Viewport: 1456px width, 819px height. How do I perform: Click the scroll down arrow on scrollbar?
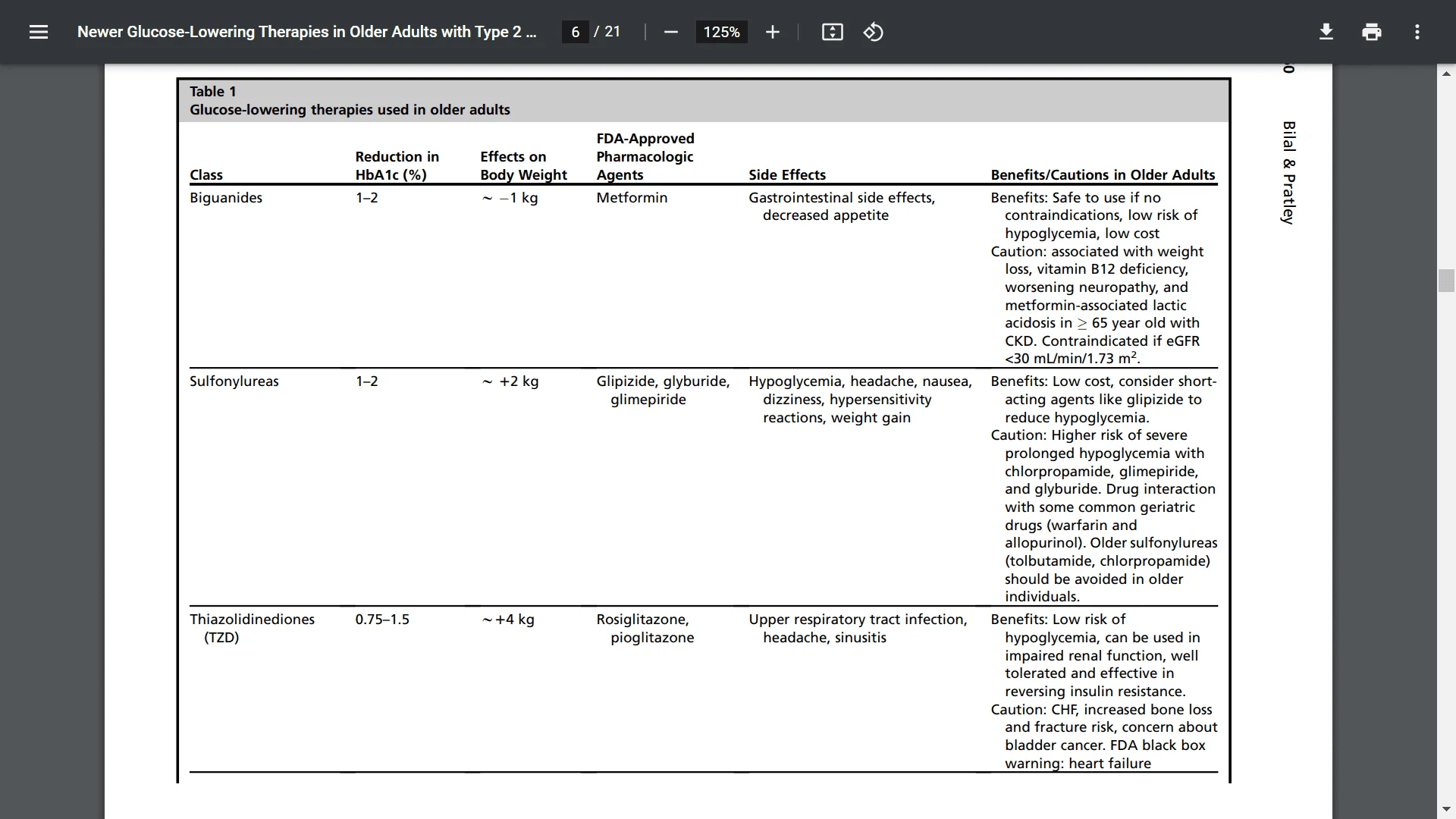coord(1446,810)
